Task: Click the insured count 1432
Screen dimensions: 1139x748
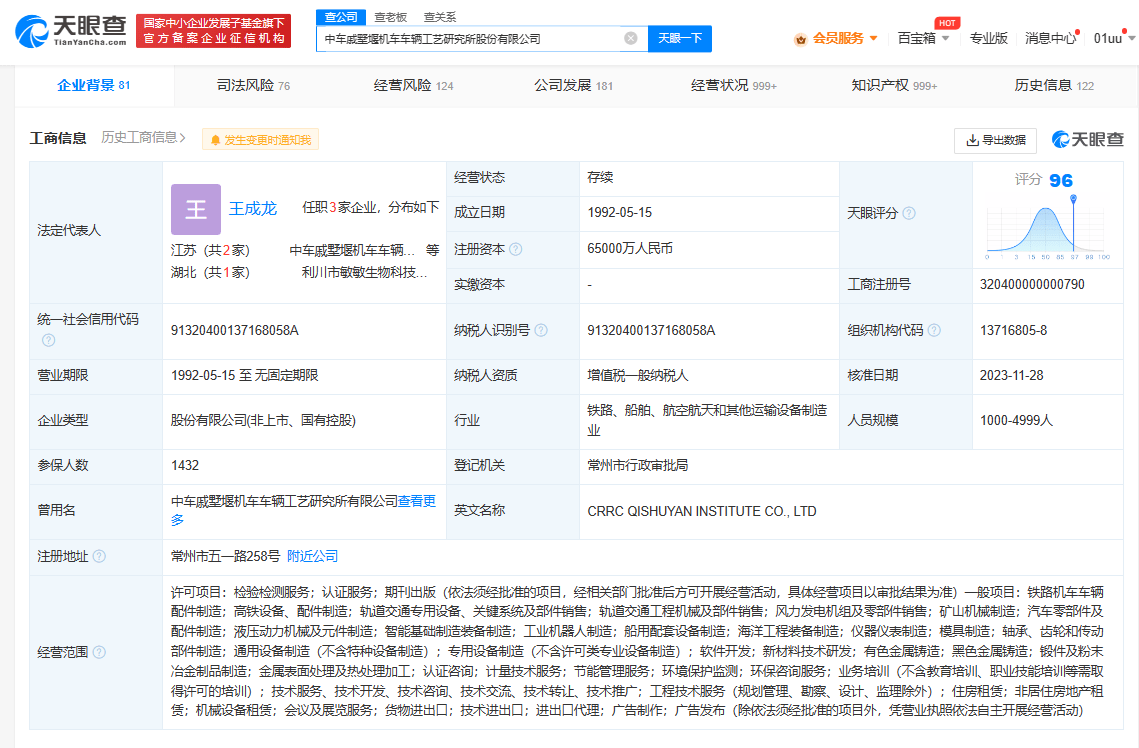Action: pyautogui.click(x=185, y=466)
